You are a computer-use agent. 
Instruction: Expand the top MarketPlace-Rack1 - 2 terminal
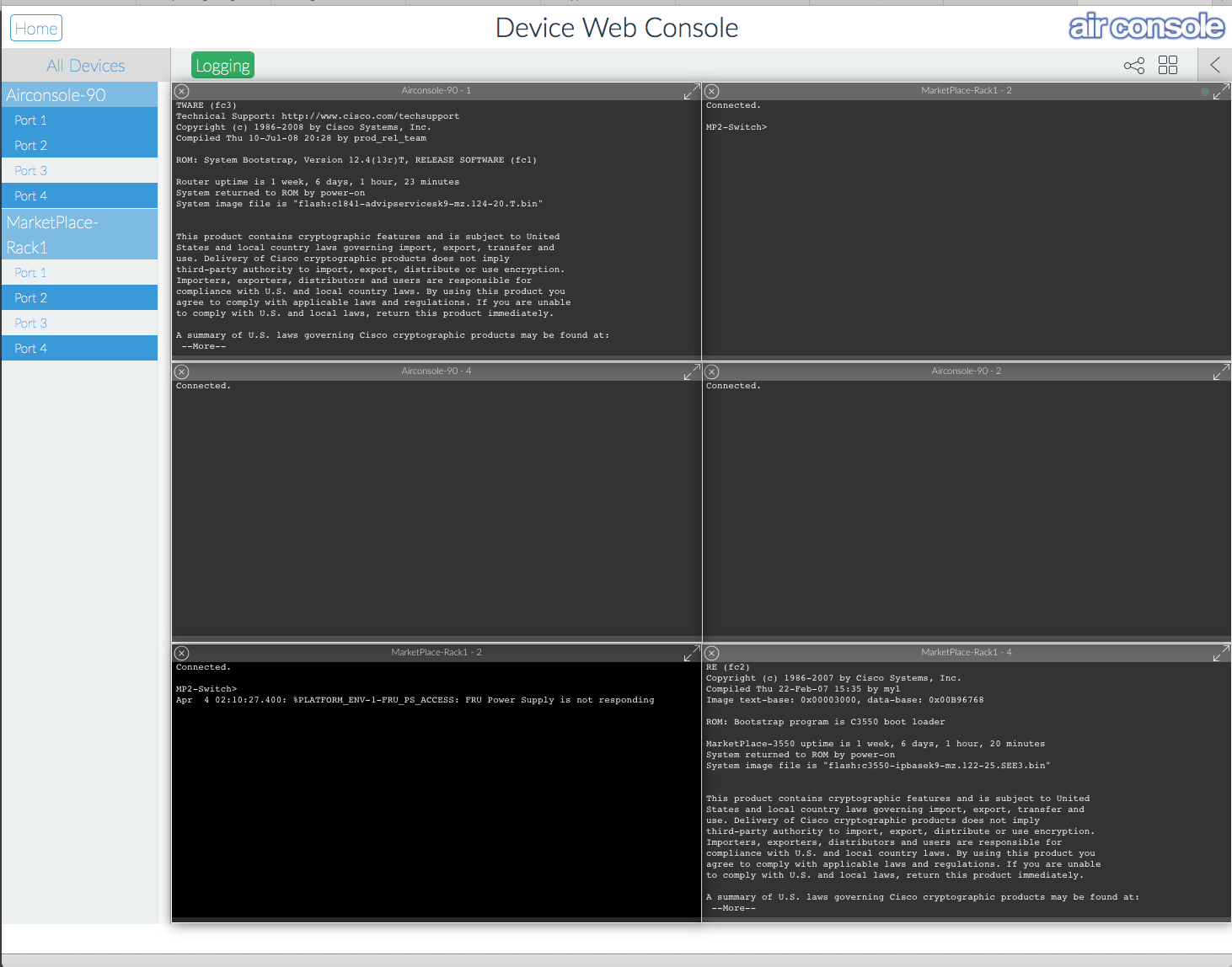[1221, 91]
